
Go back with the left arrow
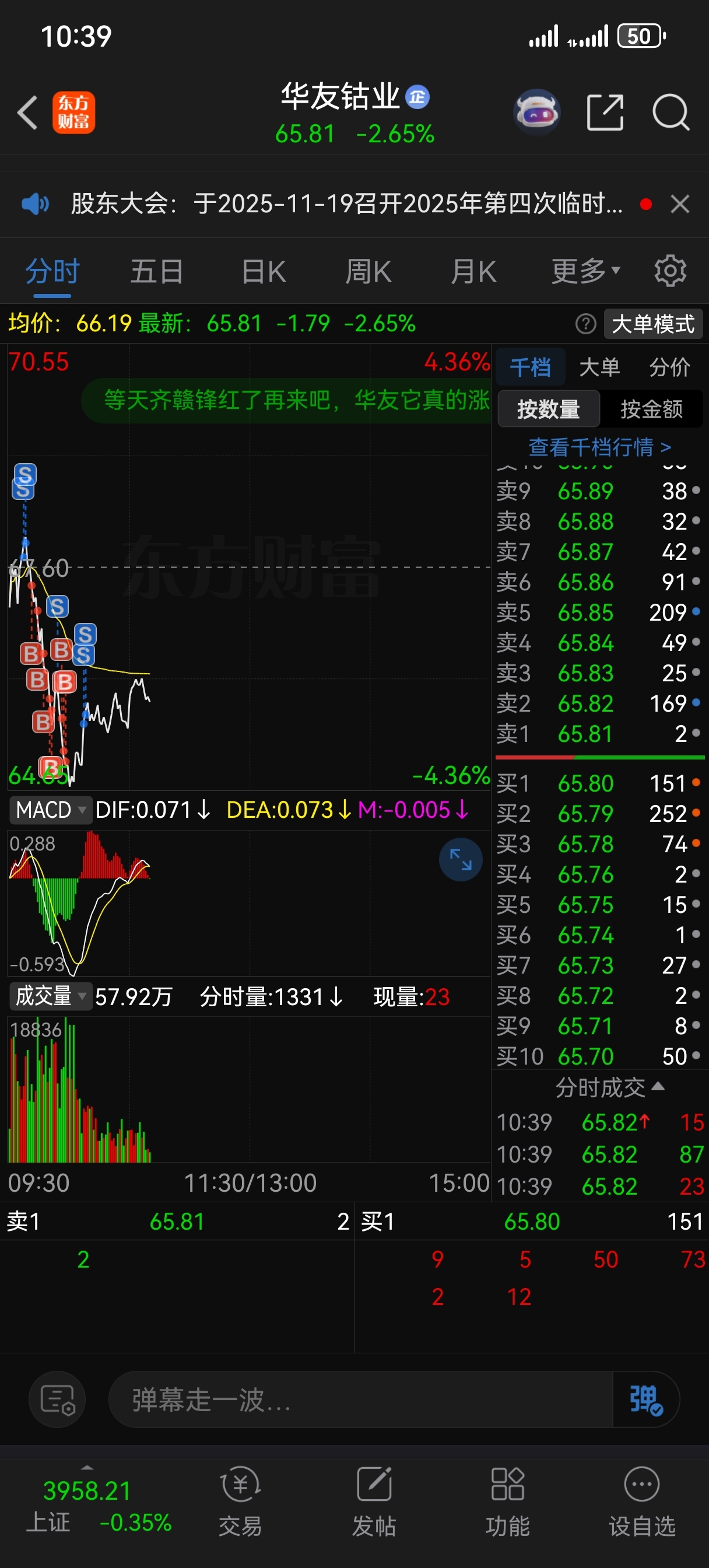coord(28,113)
